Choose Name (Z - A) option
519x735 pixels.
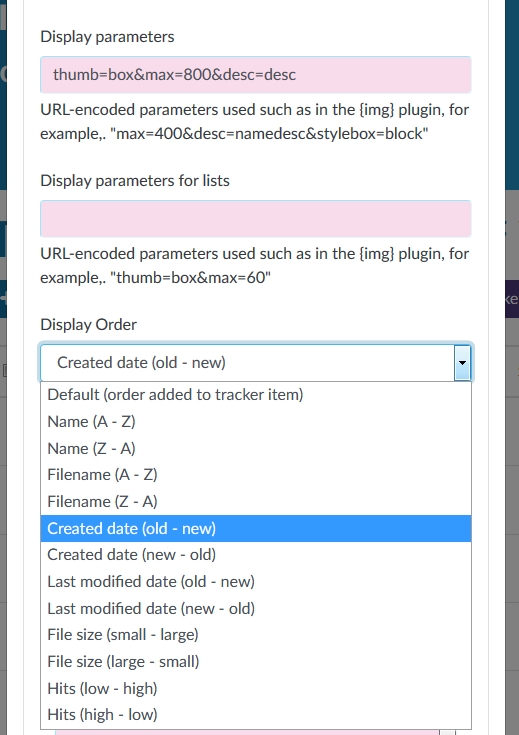[256, 449]
